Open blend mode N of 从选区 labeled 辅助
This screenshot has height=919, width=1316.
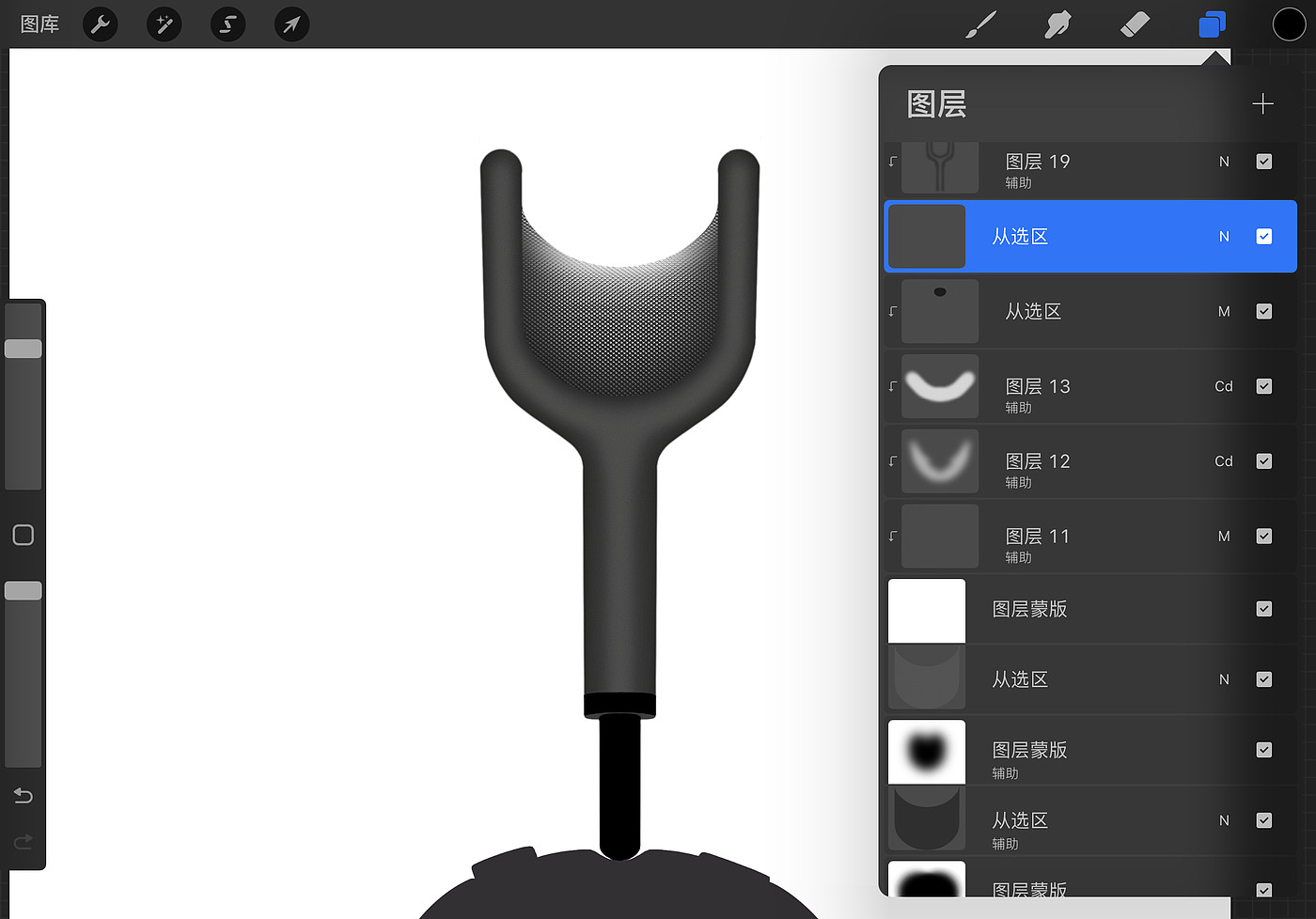click(x=1224, y=820)
